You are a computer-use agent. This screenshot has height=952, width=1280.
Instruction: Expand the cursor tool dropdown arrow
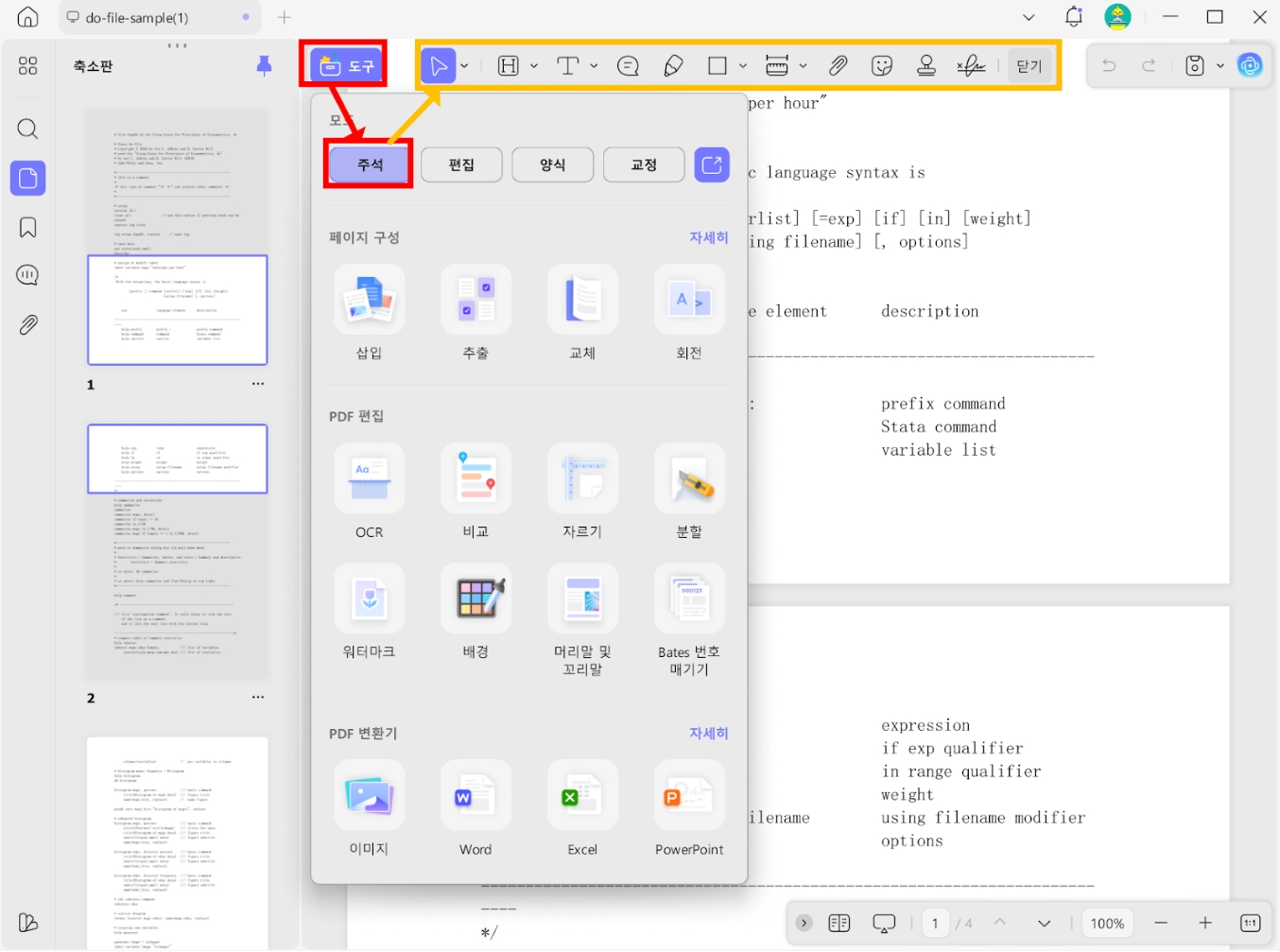pyautogui.click(x=464, y=65)
